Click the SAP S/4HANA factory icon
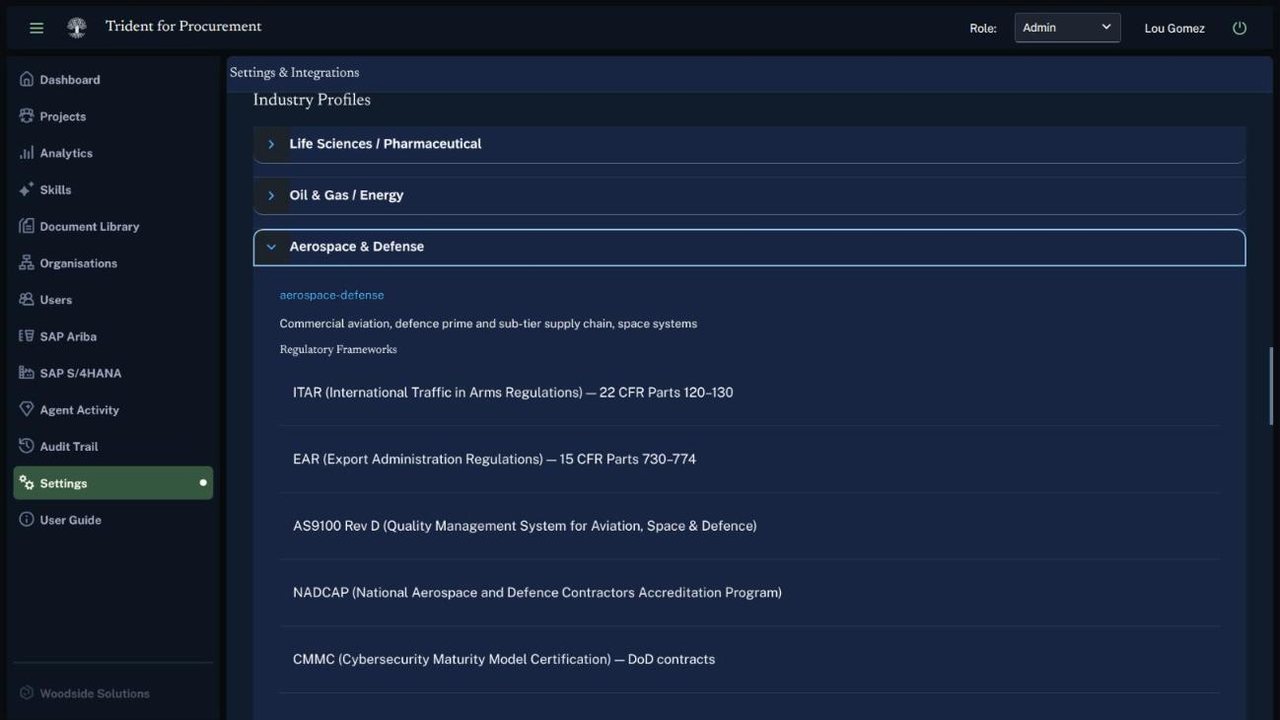The height and width of the screenshot is (720, 1280). pyautogui.click(x=27, y=373)
